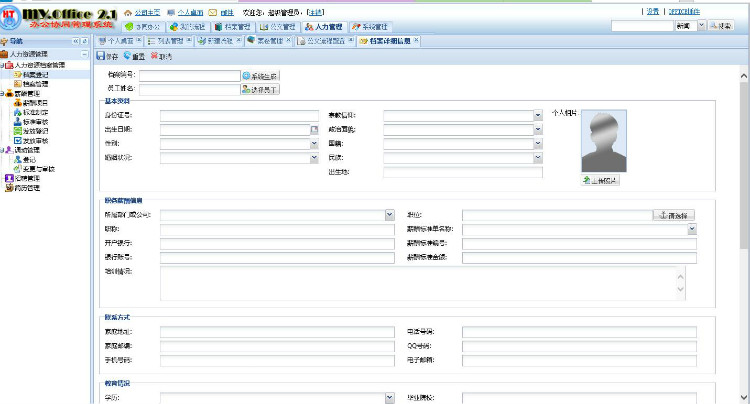Click the top-right search text box
The image size is (750, 404).
[x=642, y=26]
